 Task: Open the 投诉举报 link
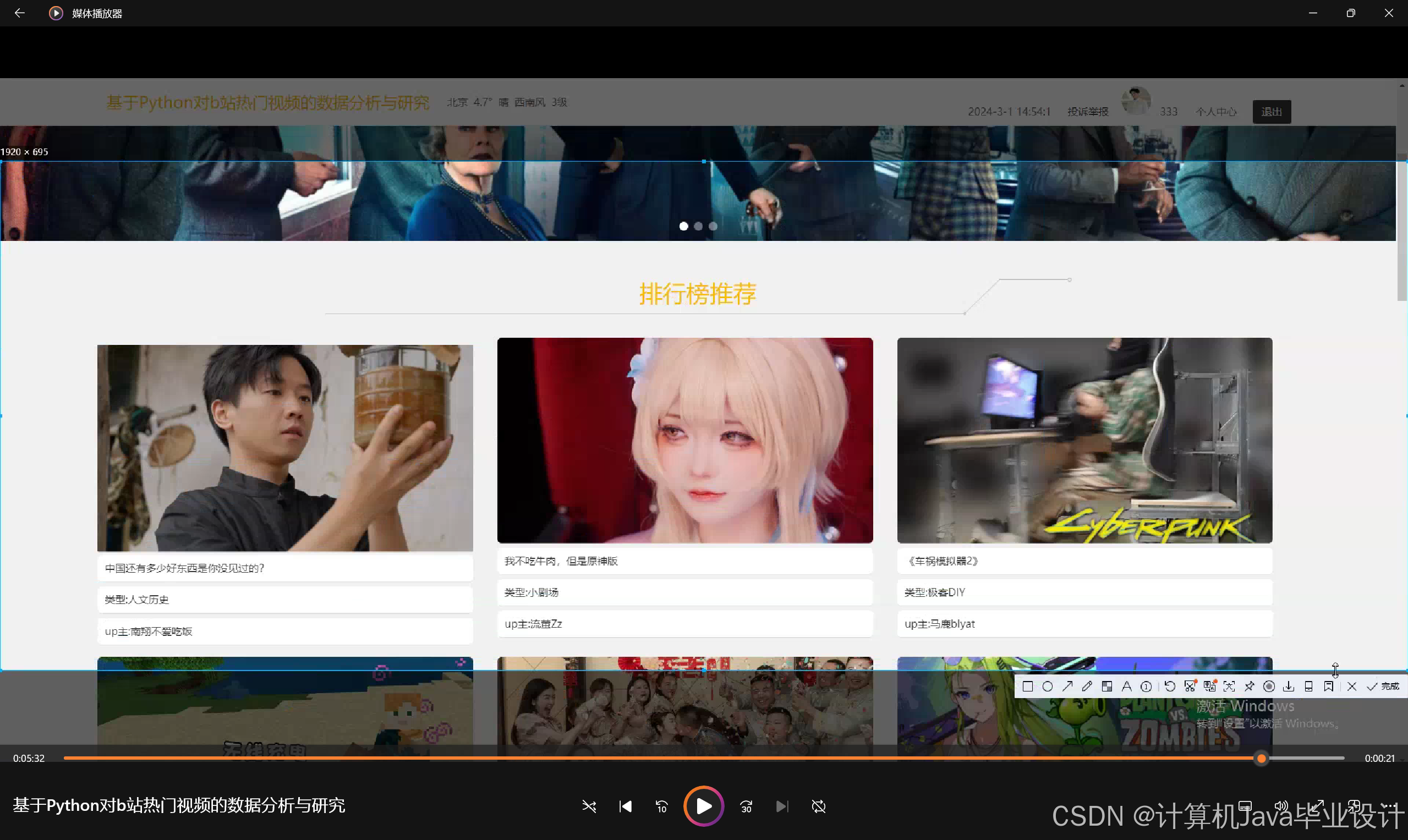pos(1088,112)
